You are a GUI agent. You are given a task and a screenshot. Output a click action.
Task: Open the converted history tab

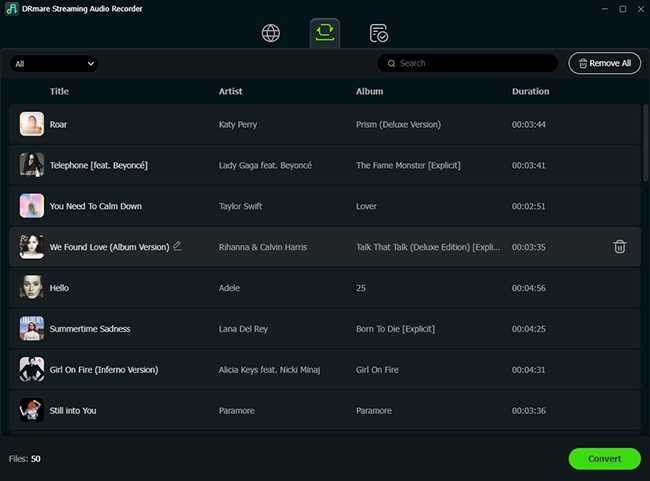coord(378,33)
